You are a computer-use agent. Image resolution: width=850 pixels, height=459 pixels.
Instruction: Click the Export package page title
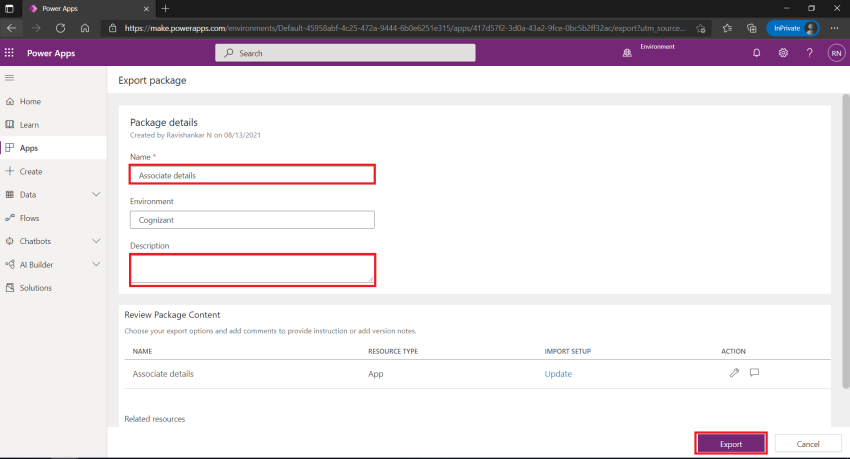tap(152, 80)
